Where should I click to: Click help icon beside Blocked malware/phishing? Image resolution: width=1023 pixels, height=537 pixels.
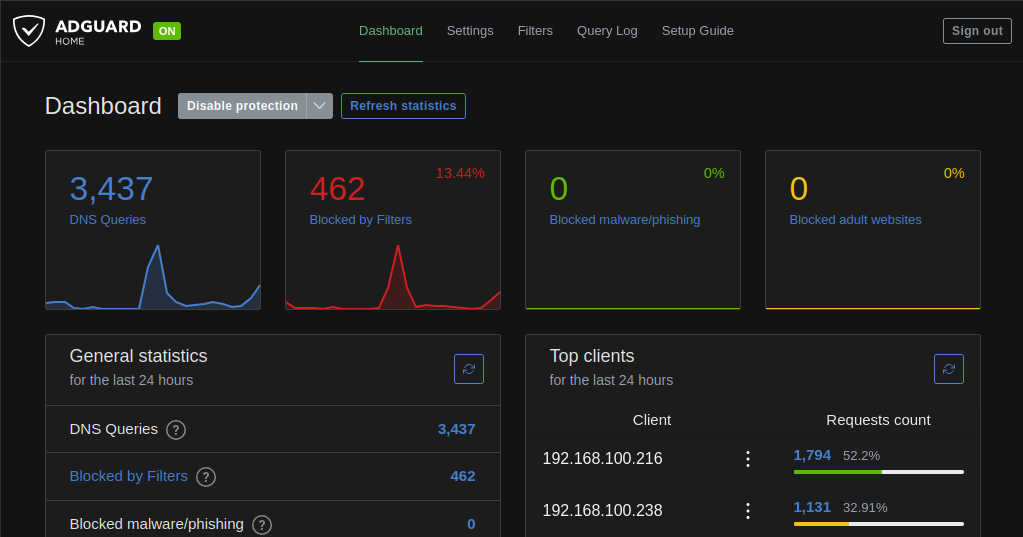(x=262, y=525)
